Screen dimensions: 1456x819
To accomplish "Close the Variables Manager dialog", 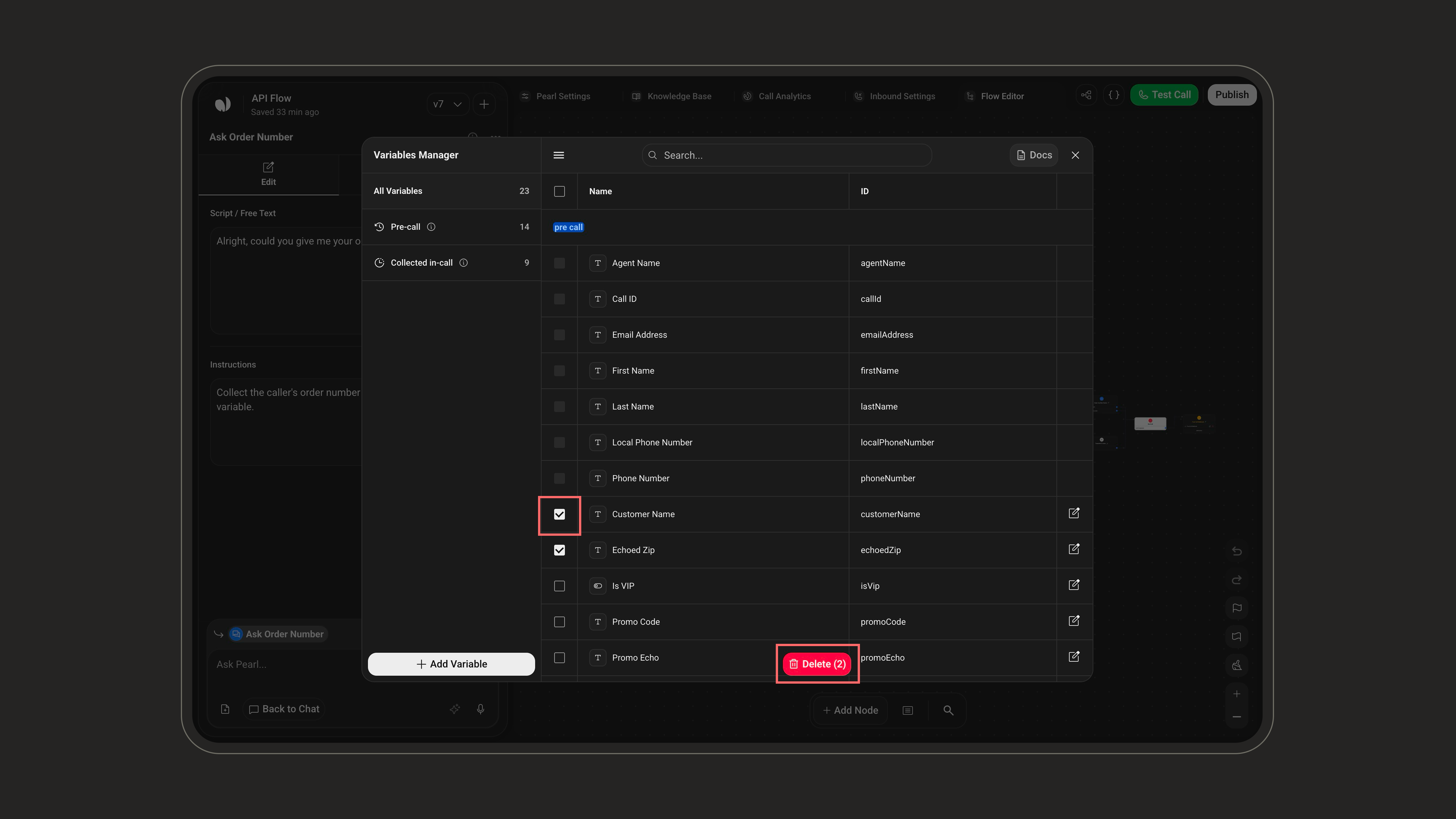I will tap(1075, 155).
